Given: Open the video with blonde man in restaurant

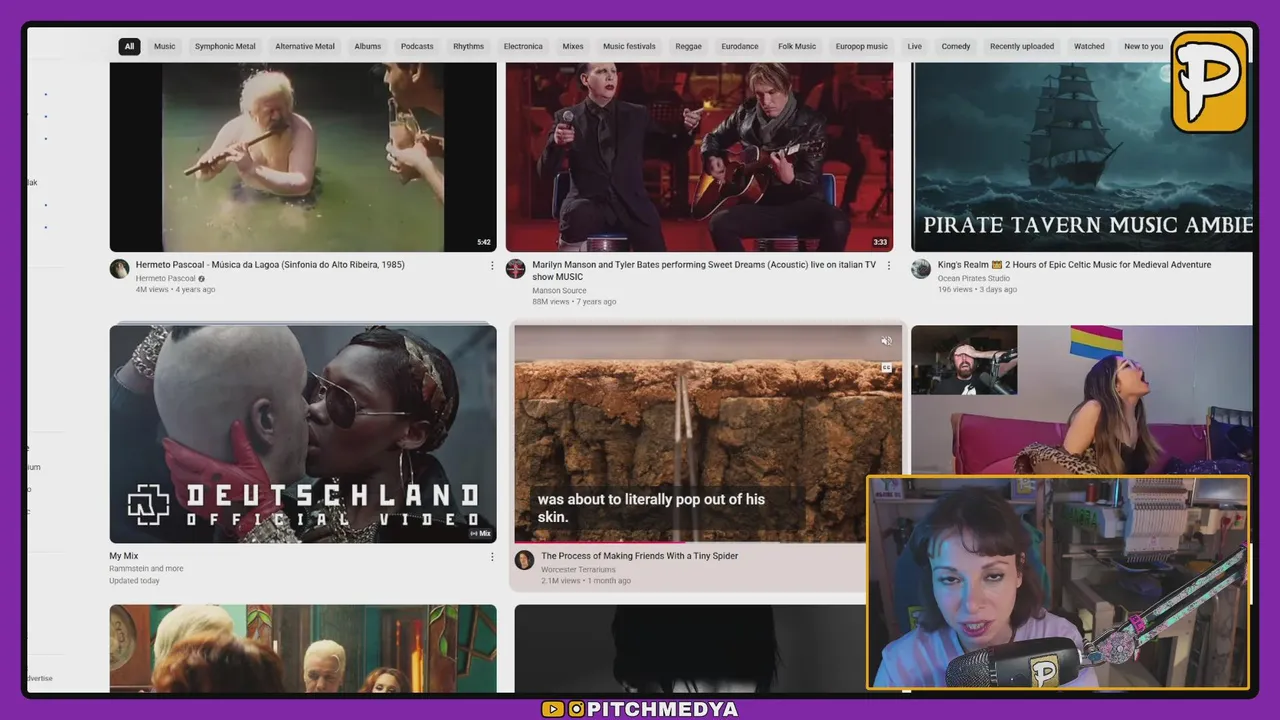Looking at the screenshot, I should (x=303, y=648).
